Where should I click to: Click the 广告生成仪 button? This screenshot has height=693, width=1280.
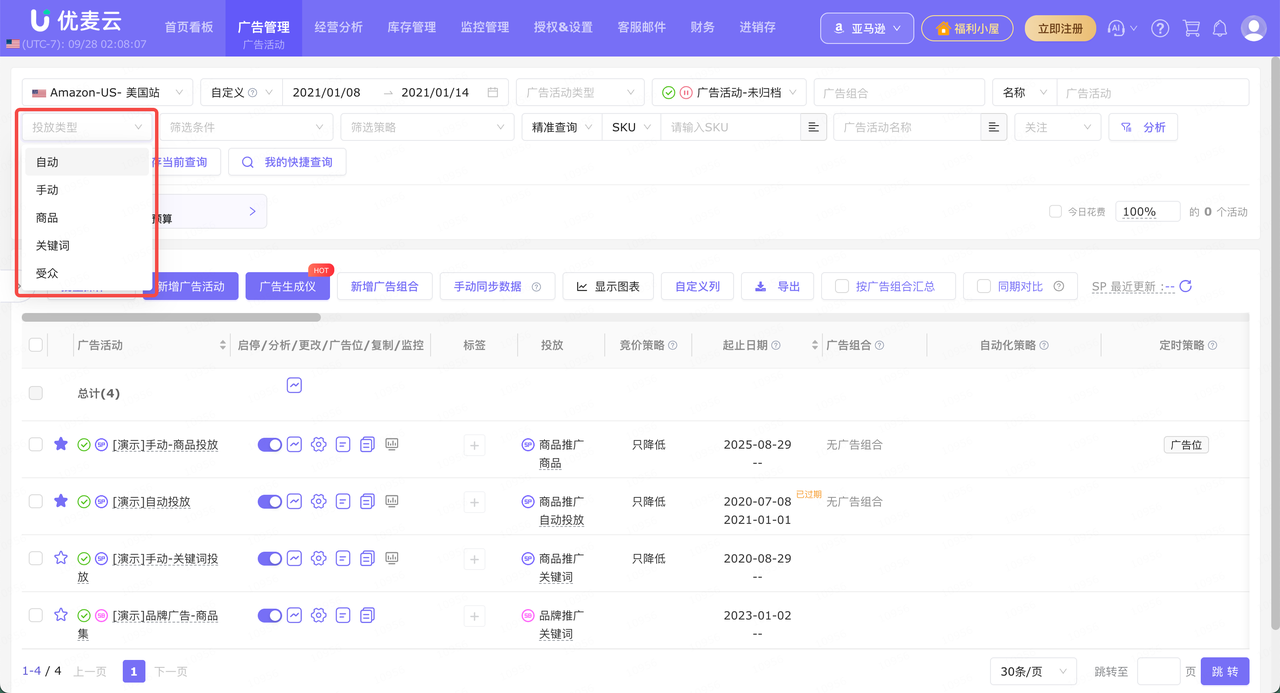tap(287, 286)
